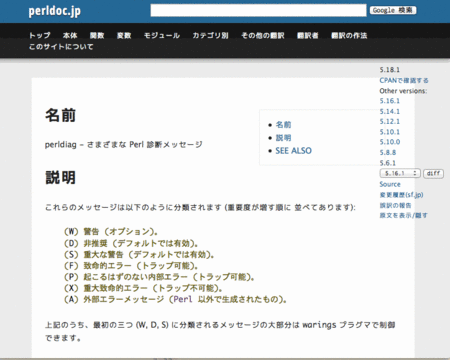The image size is (450, 360).
Task: Click the (P) 起こるはずのない内部エラー line
Action: pyautogui.click(x=159, y=277)
